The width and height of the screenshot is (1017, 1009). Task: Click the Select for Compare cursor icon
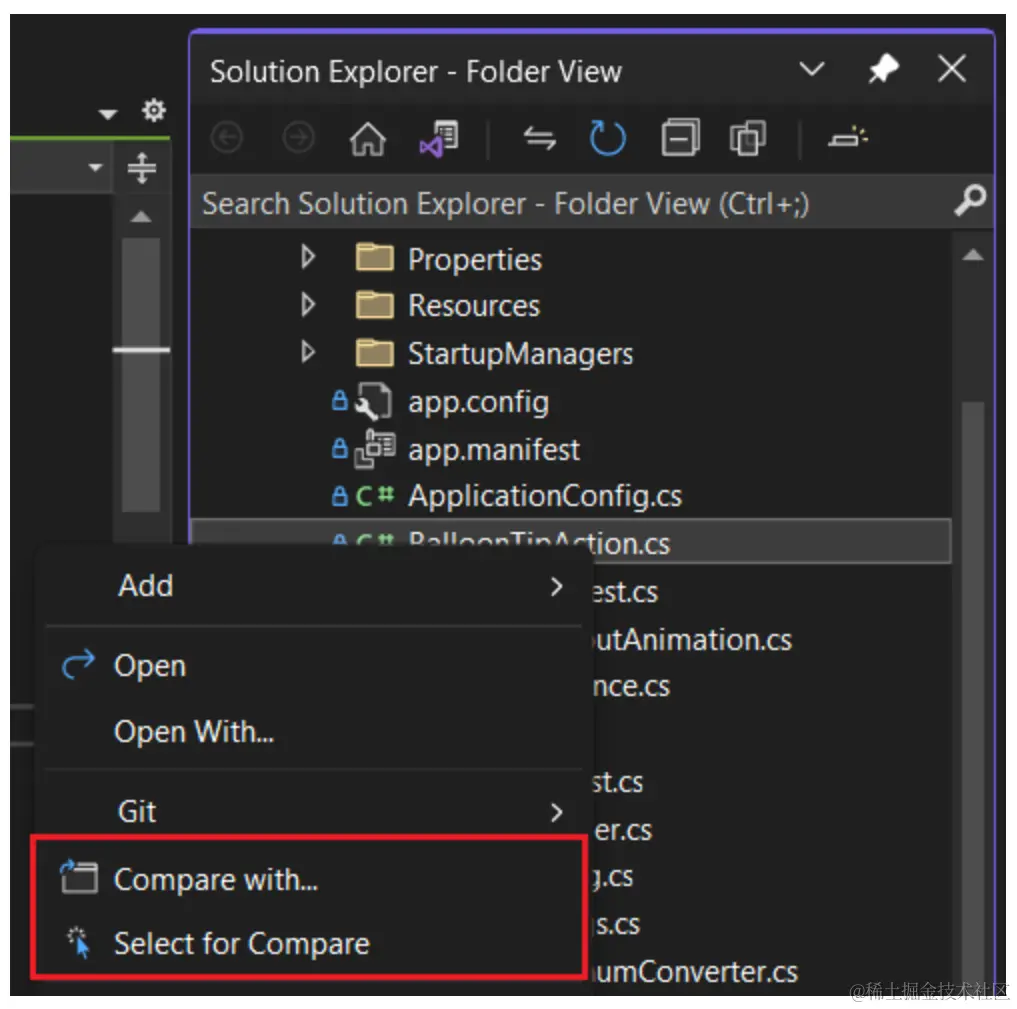coord(79,943)
